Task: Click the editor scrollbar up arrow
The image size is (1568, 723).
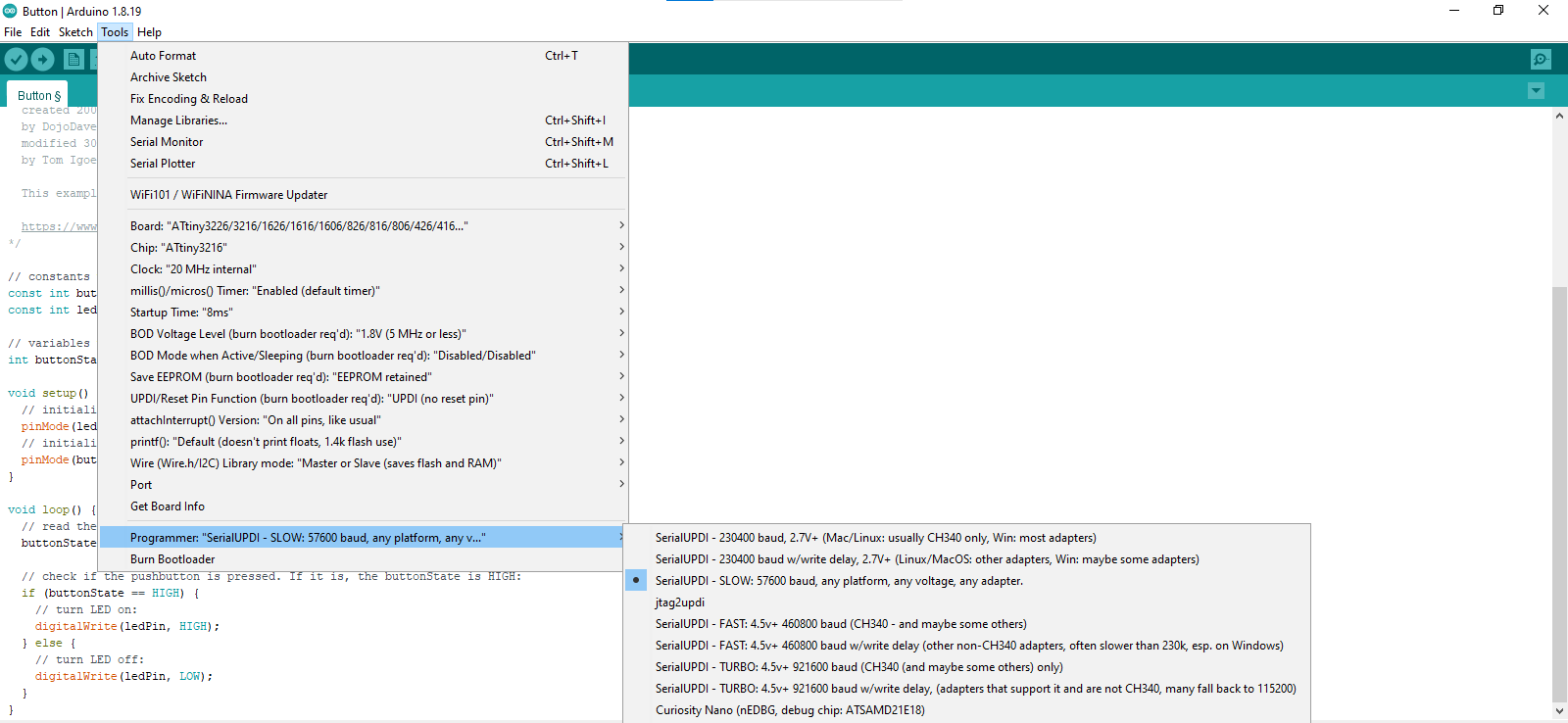Action: [x=1559, y=116]
